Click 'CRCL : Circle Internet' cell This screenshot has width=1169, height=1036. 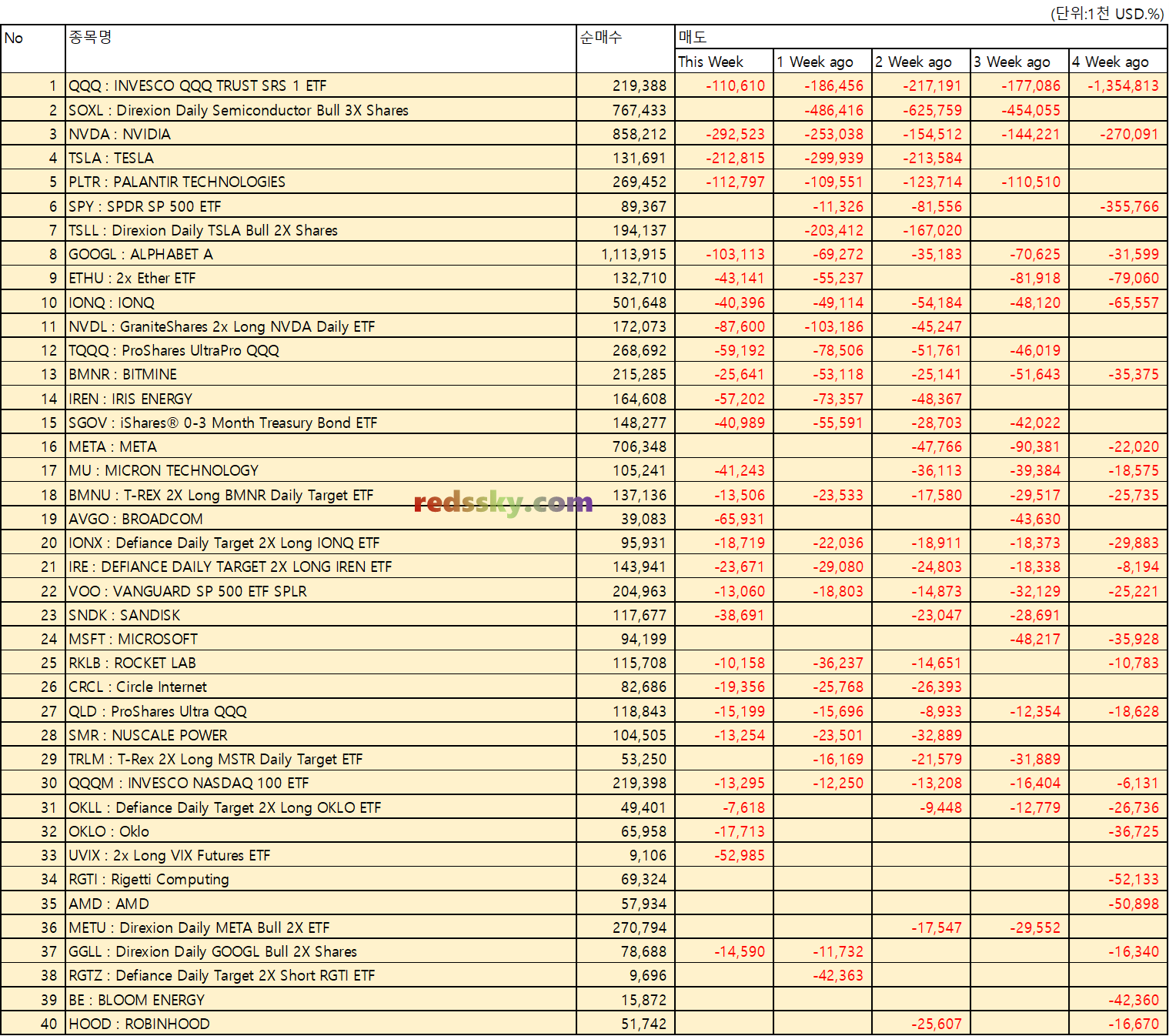(x=321, y=687)
